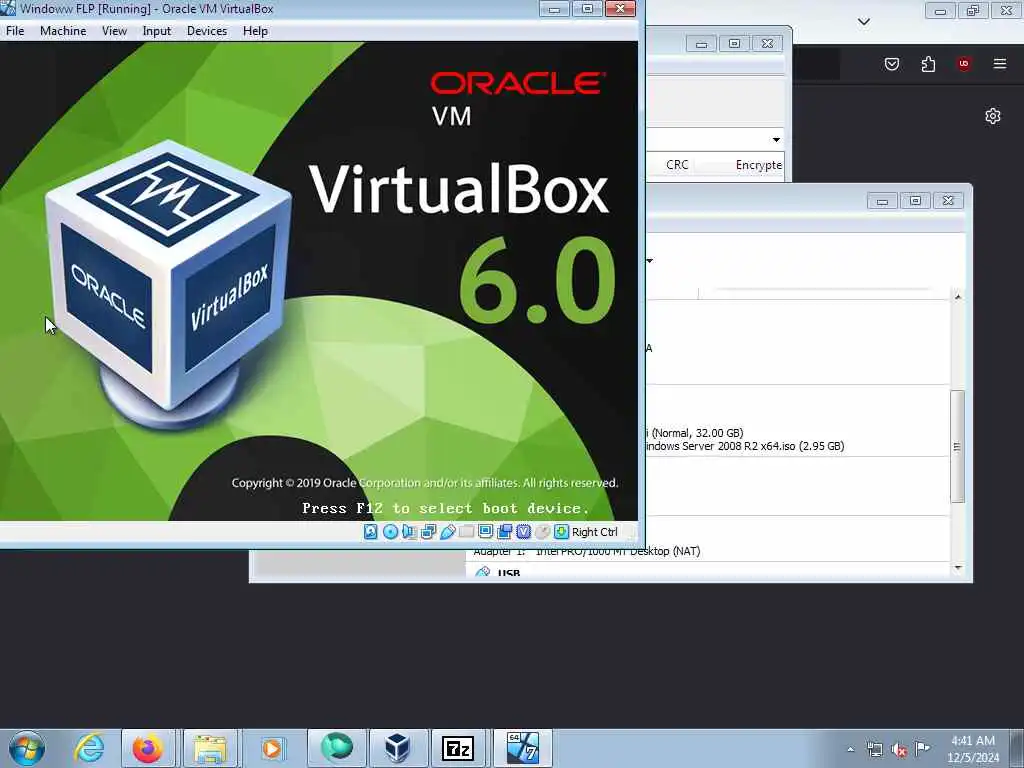Minimize the Firefox window
Screen dimensions: 1024x768
(x=940, y=10)
